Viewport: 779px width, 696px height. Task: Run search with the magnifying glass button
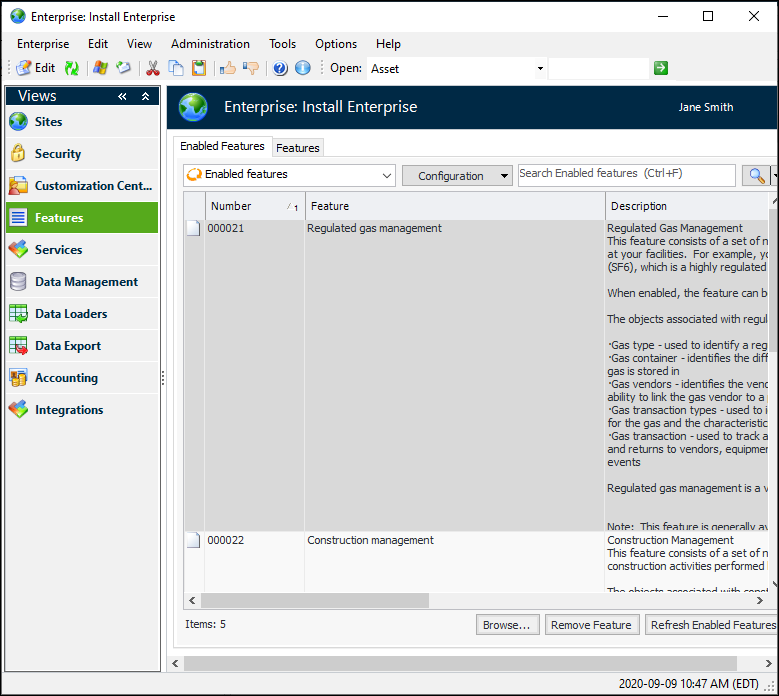(756, 175)
